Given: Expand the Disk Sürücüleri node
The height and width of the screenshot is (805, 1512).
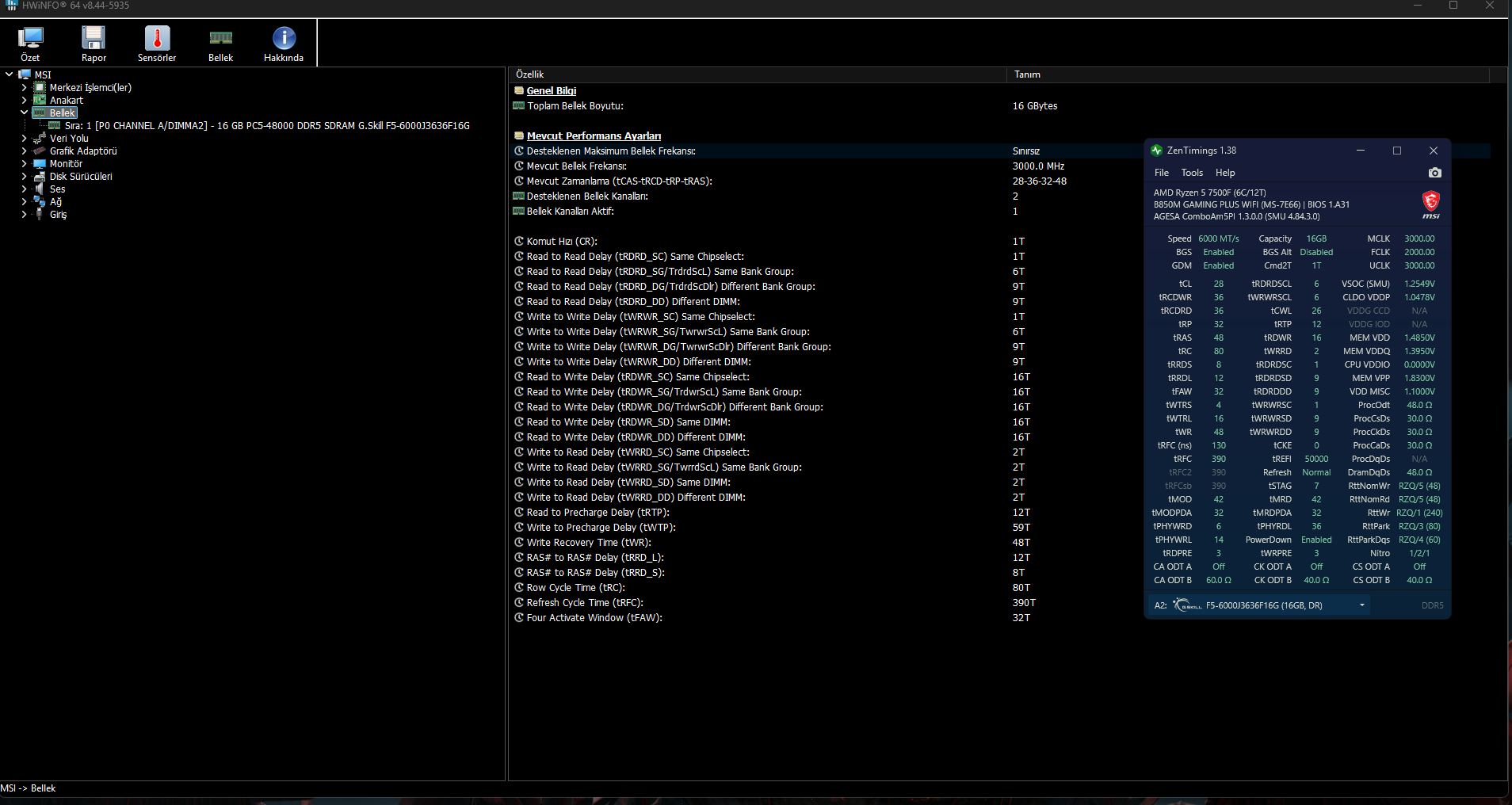Looking at the screenshot, I should 24,176.
